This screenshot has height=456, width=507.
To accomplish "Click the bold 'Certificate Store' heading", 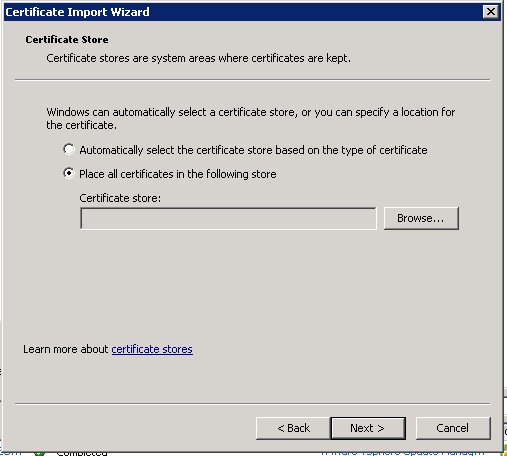I will [x=67, y=40].
